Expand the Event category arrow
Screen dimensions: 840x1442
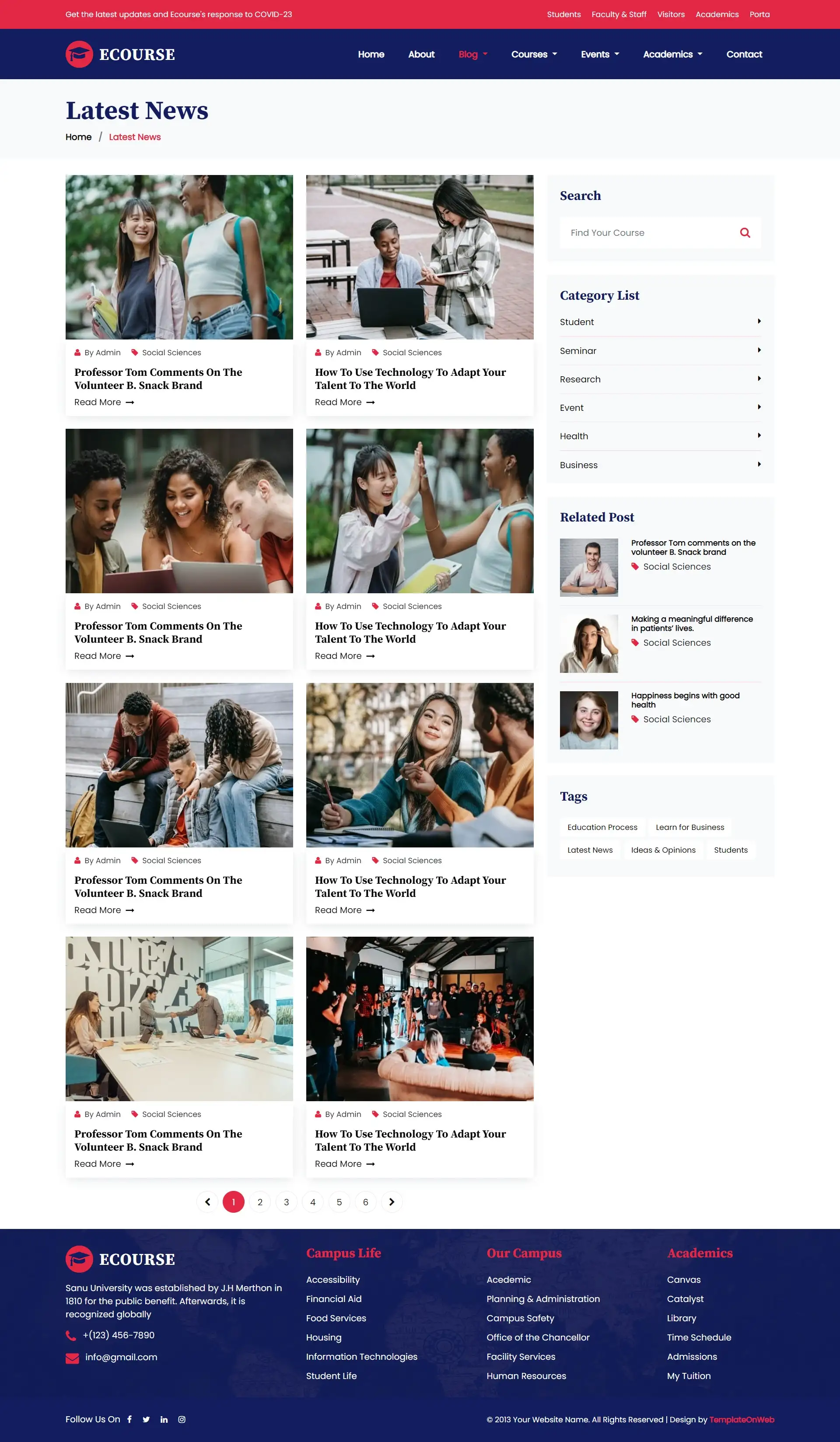tap(759, 407)
